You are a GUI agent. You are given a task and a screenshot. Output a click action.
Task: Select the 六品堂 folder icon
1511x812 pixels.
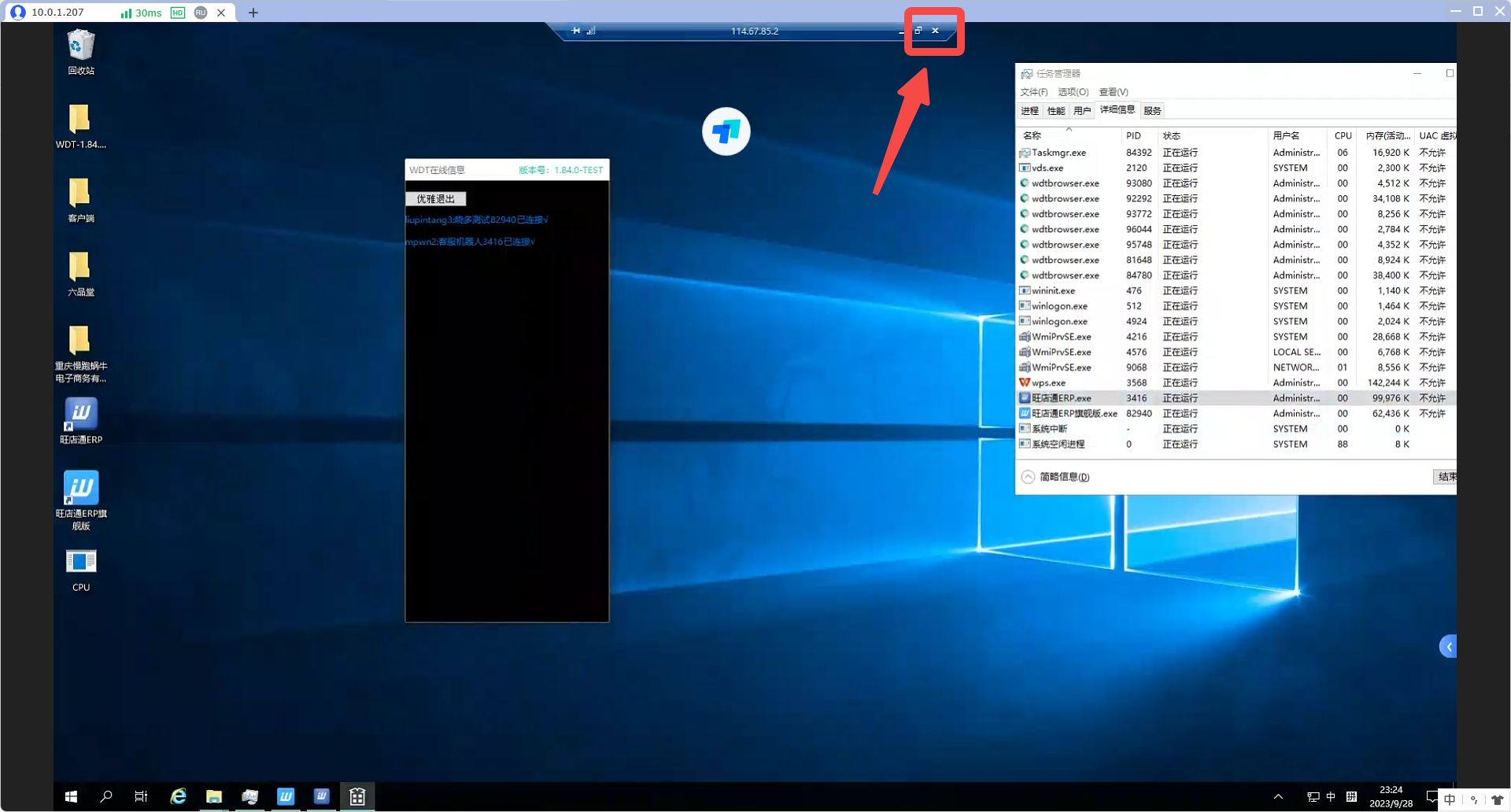pyautogui.click(x=80, y=274)
